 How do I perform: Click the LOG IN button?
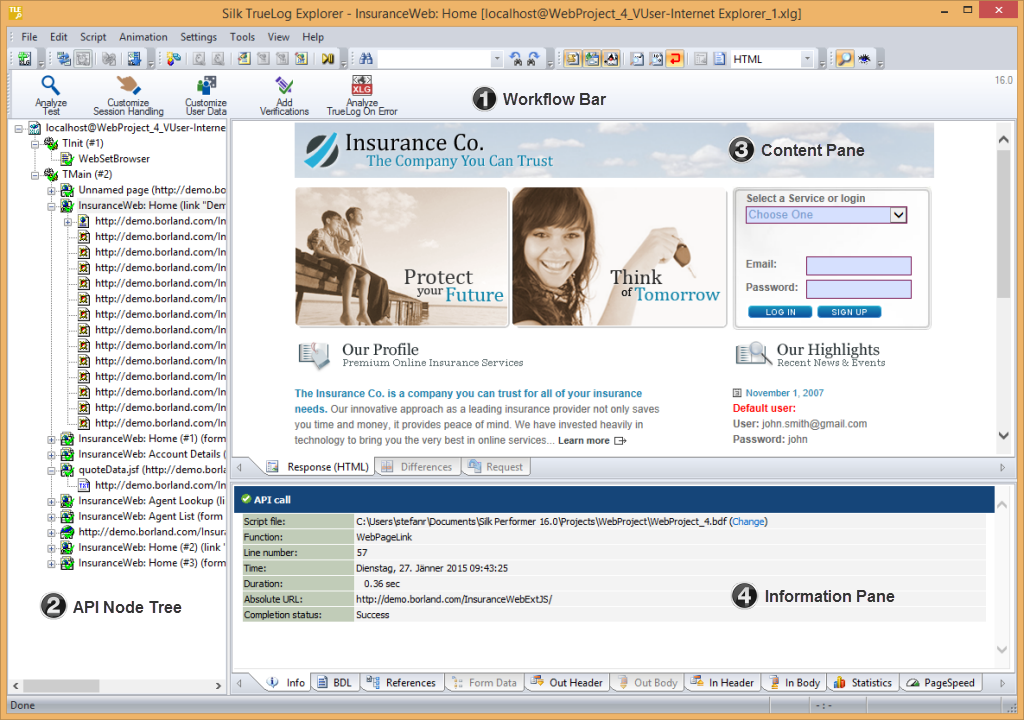tap(780, 312)
